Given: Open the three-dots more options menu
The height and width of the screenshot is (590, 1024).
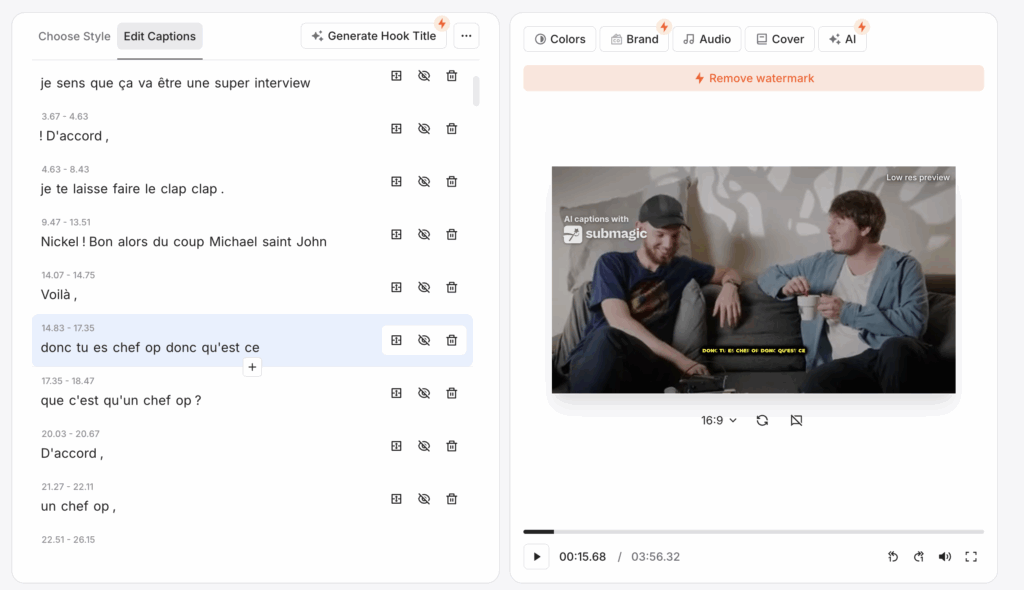Looking at the screenshot, I should tap(466, 36).
